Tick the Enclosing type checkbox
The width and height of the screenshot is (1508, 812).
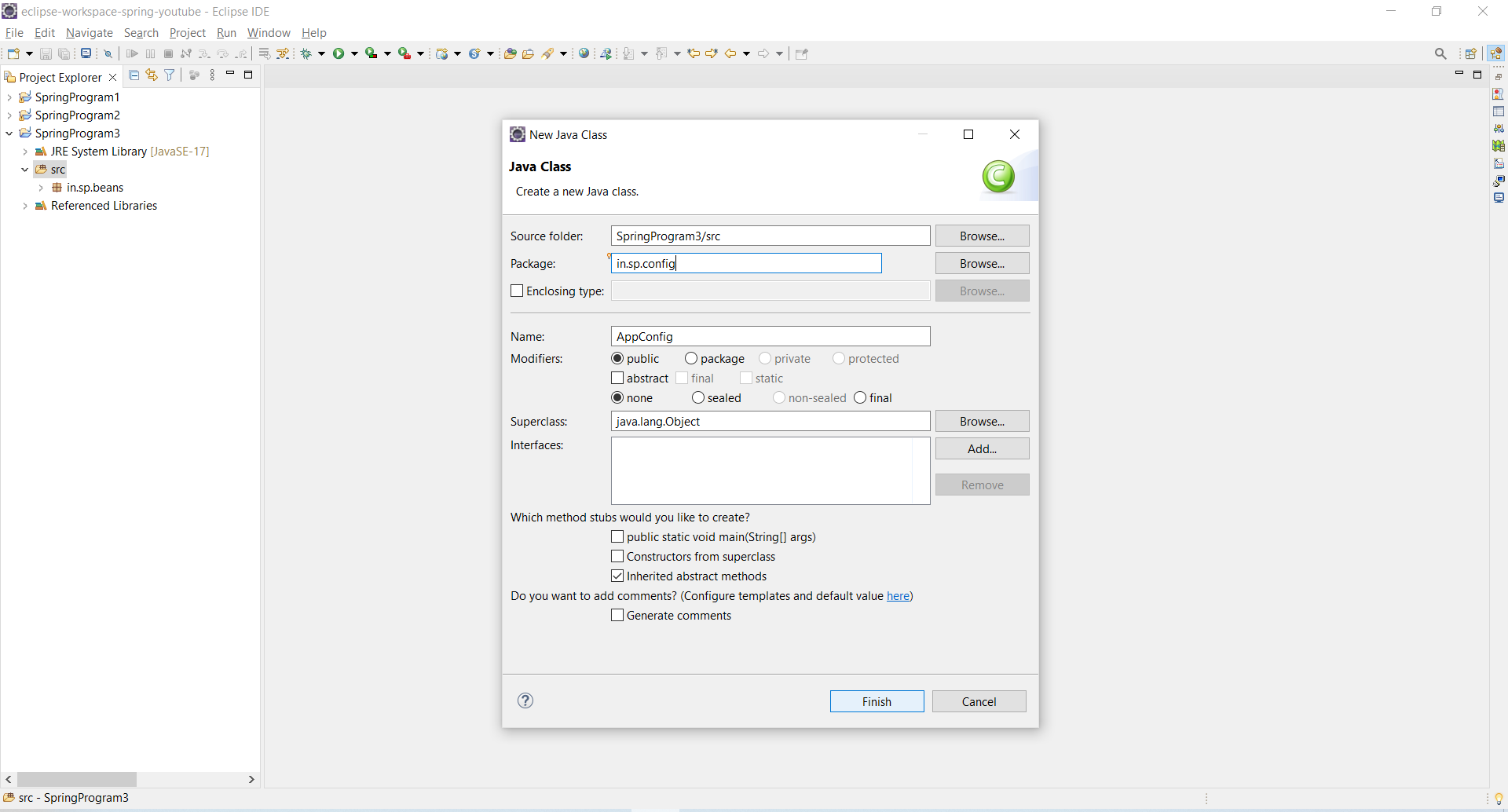click(x=517, y=291)
